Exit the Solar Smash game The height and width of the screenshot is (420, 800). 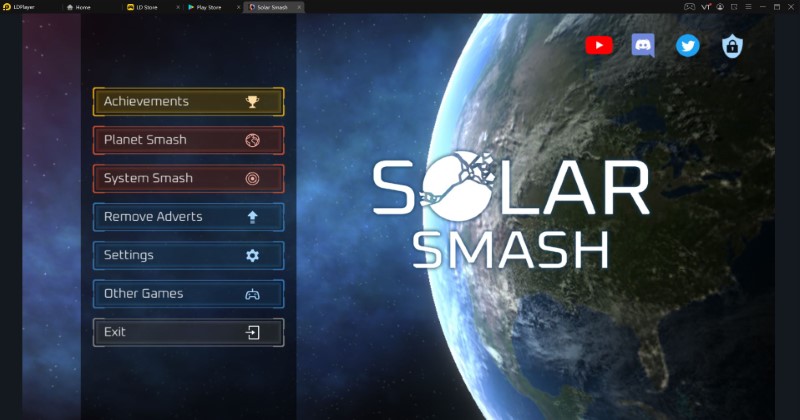pos(188,332)
